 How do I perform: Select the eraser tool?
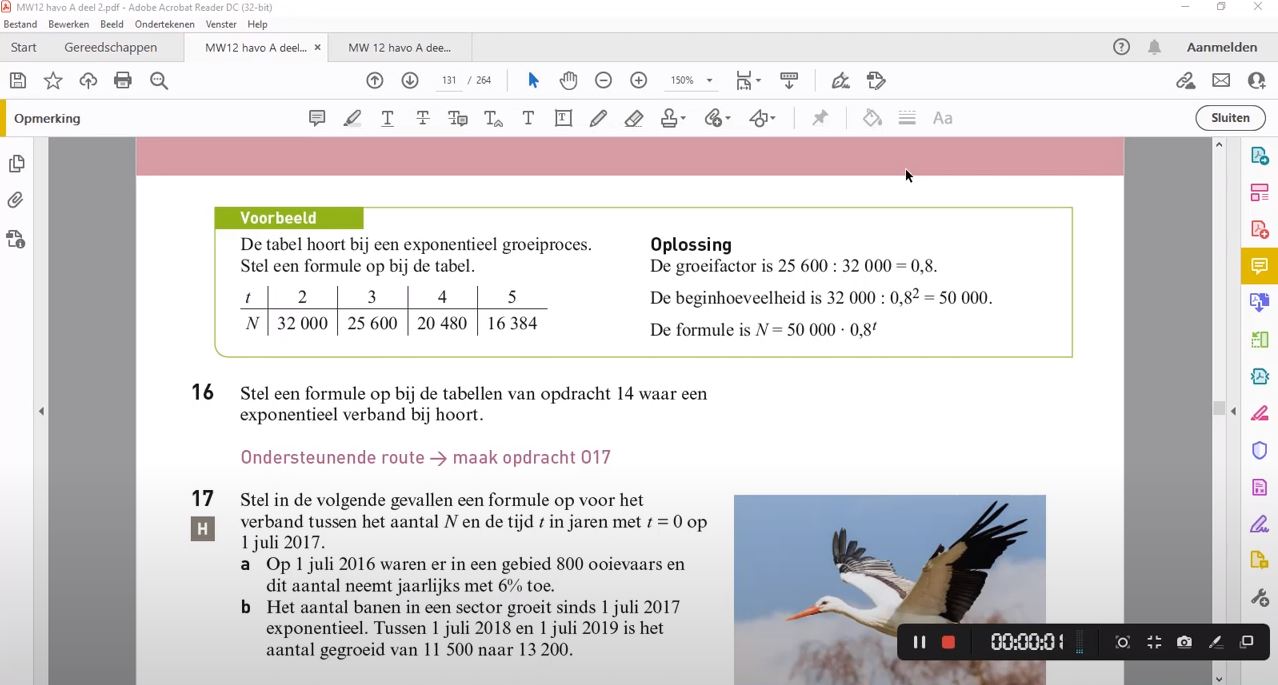click(633, 118)
